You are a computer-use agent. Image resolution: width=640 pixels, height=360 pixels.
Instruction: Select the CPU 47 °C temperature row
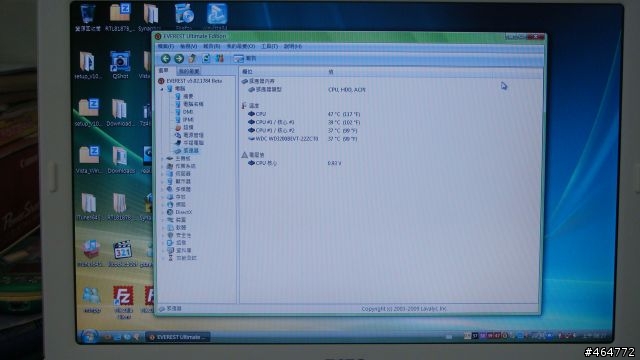(x=304, y=114)
